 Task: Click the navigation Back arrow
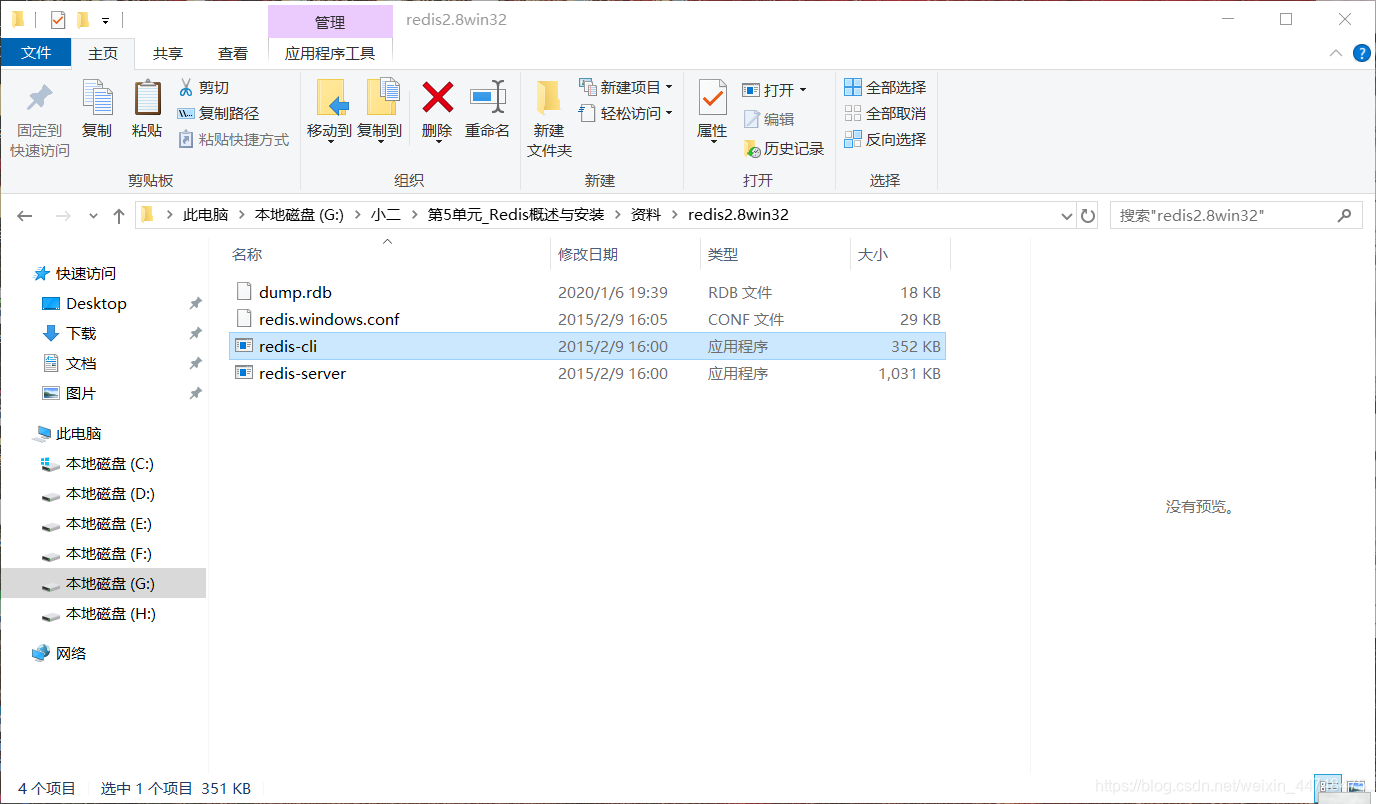pos(25,215)
